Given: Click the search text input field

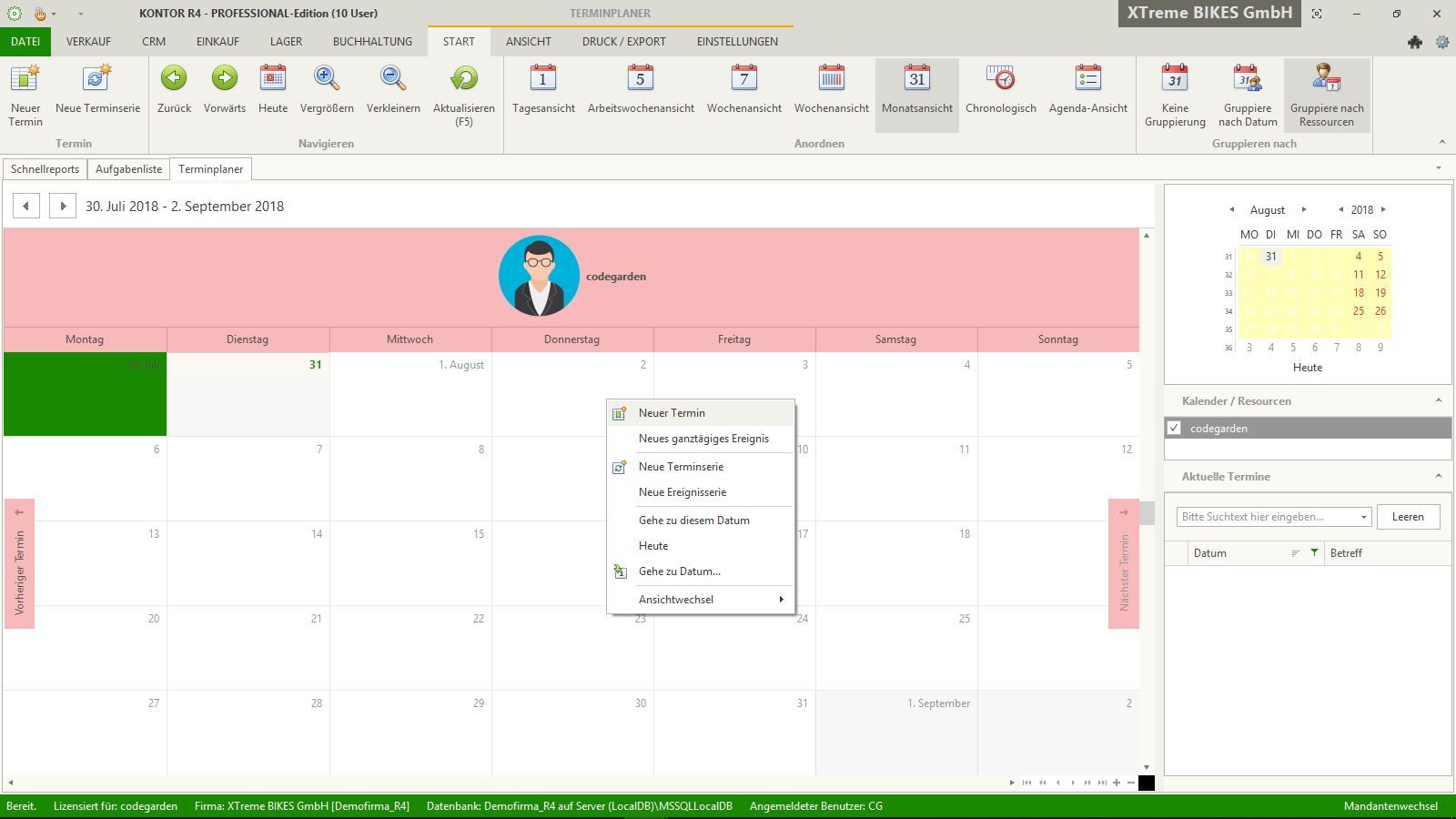Looking at the screenshot, I should point(1265,517).
